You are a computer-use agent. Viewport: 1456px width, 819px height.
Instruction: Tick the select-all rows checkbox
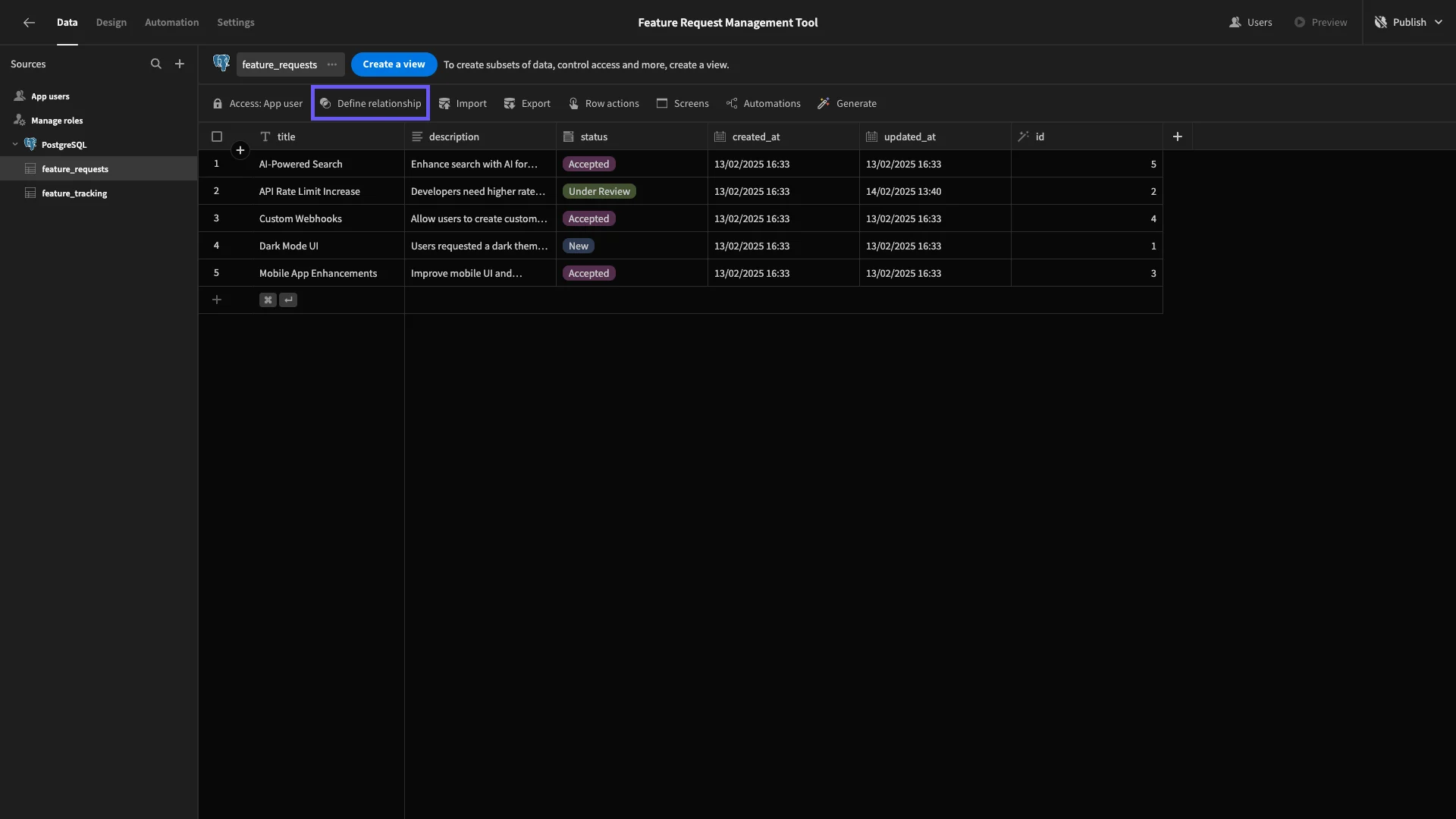click(x=217, y=136)
